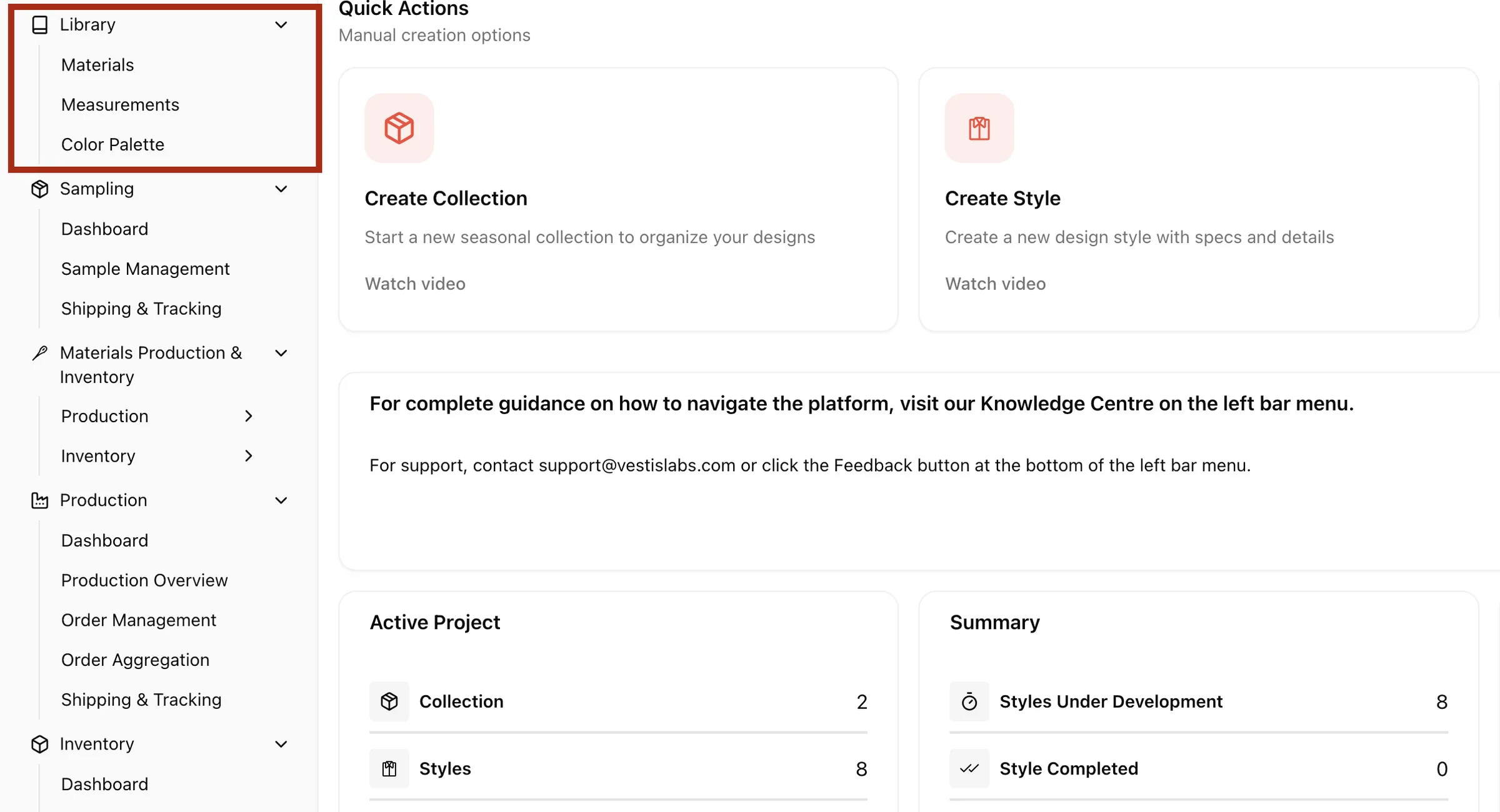Open Materials in the Library menu
The image size is (1500, 812).
97,65
